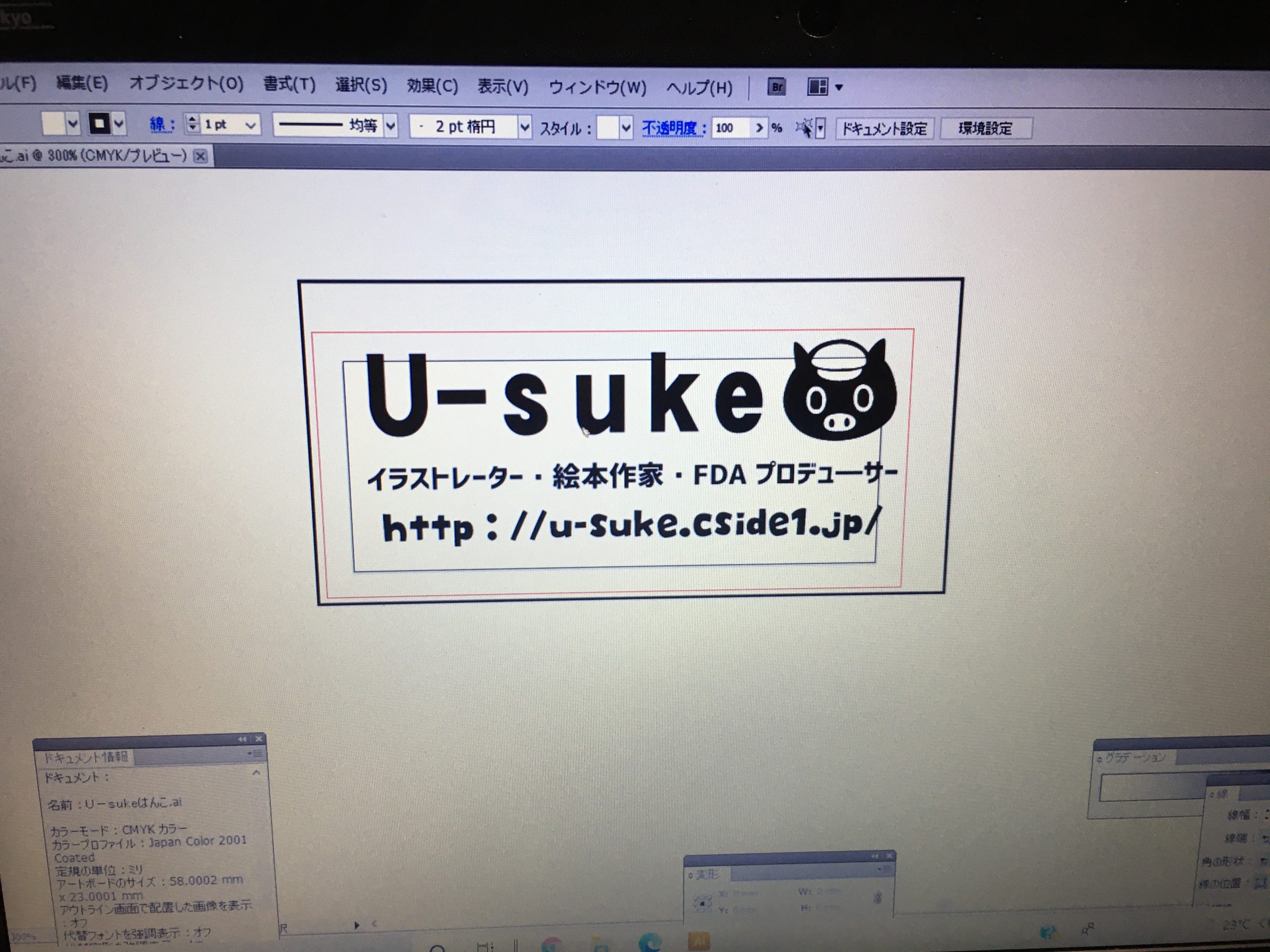Open the 編集(E) menu
Screen dimensions: 1270x952
tap(82, 83)
